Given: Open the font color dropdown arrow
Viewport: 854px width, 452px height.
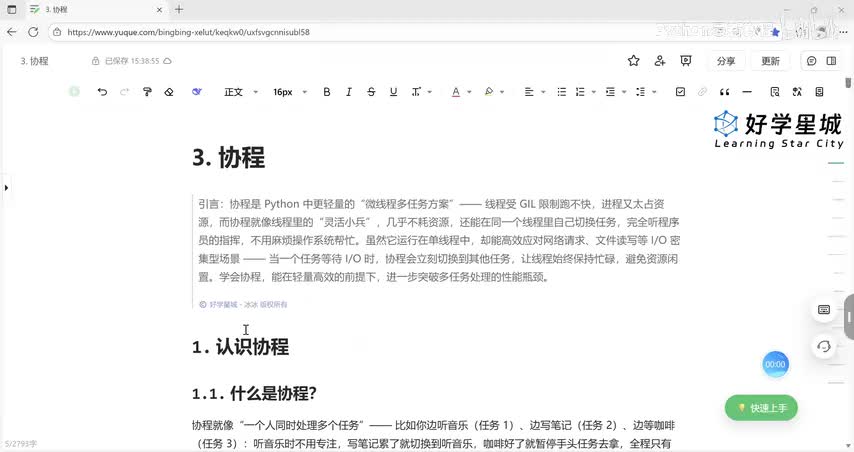Looking at the screenshot, I should tap(469, 92).
